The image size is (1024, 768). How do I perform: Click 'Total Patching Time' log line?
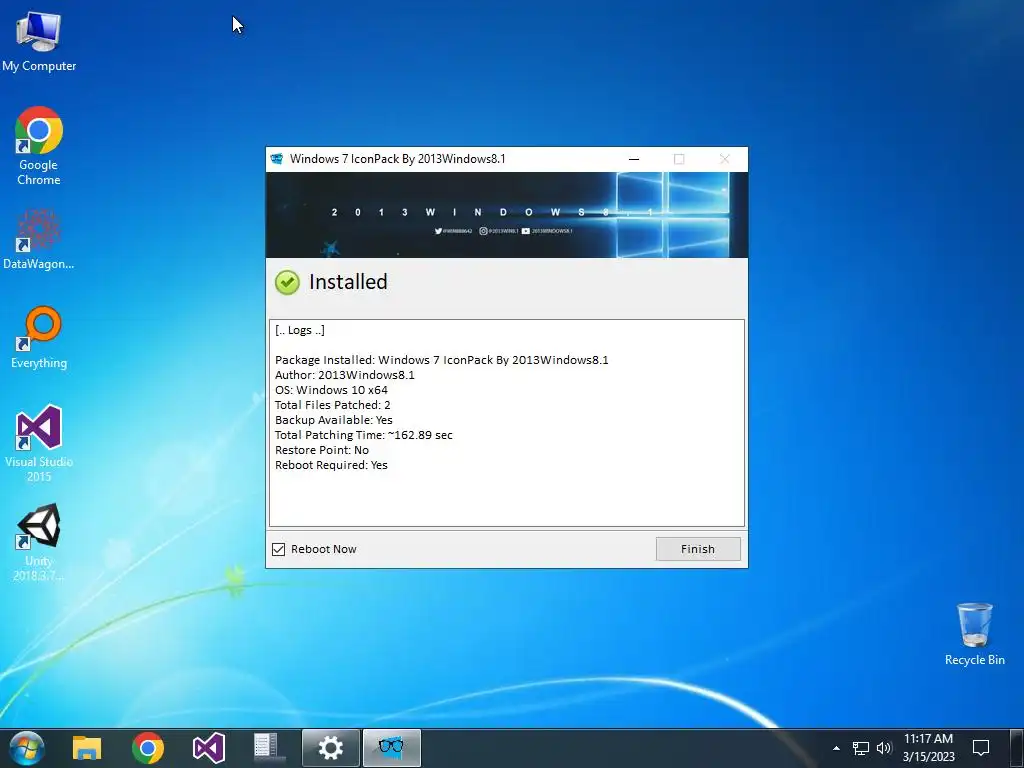tap(364, 435)
